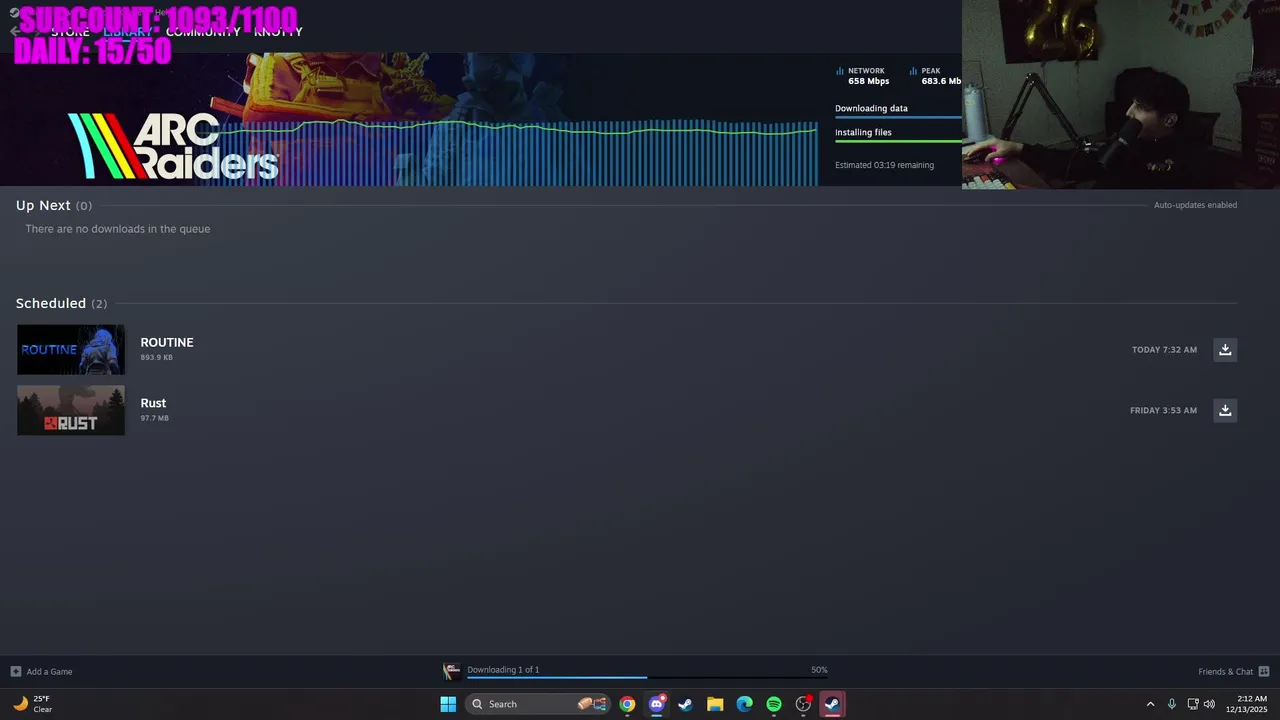The image size is (1280, 720).
Task: Click the Friends & Chat icon
Action: (x=1264, y=671)
